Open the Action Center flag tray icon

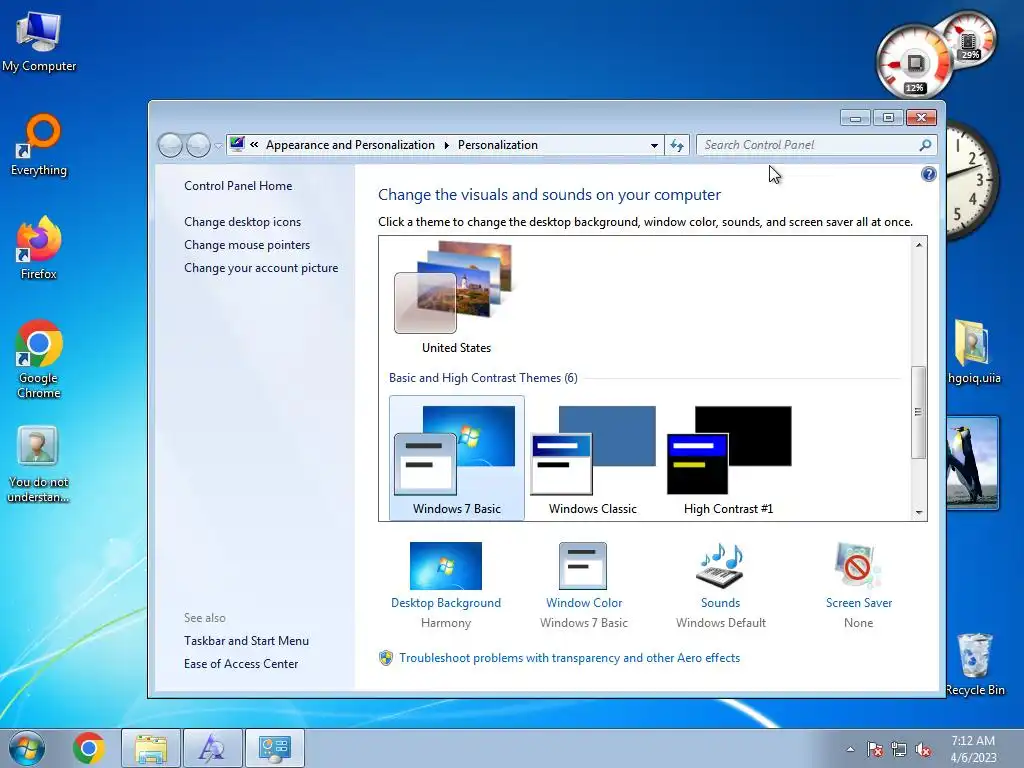tap(875, 749)
